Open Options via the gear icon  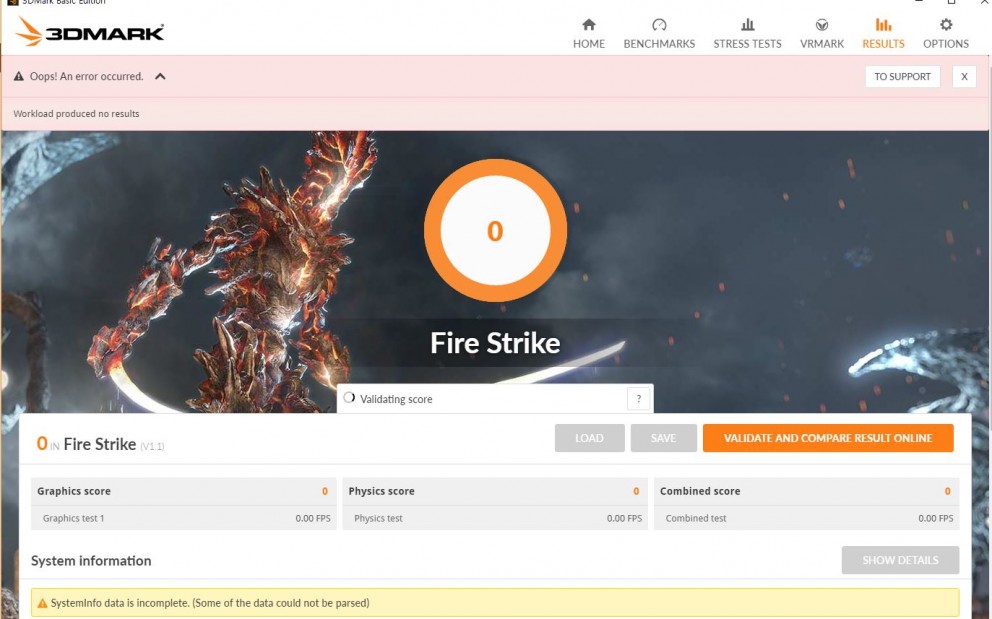(x=946, y=25)
